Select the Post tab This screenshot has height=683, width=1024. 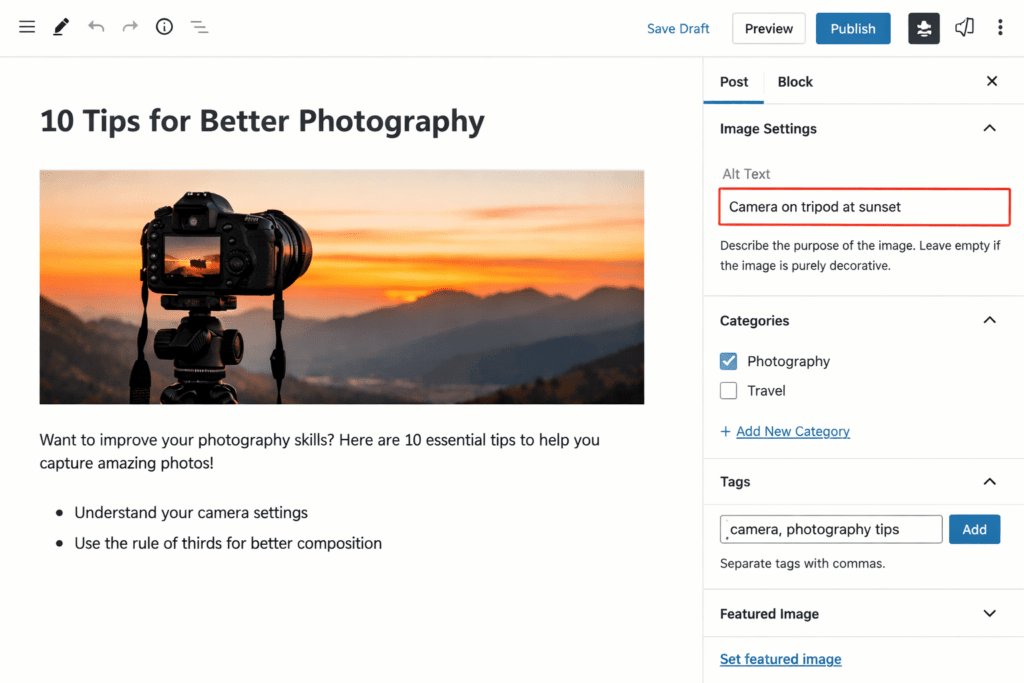734,82
